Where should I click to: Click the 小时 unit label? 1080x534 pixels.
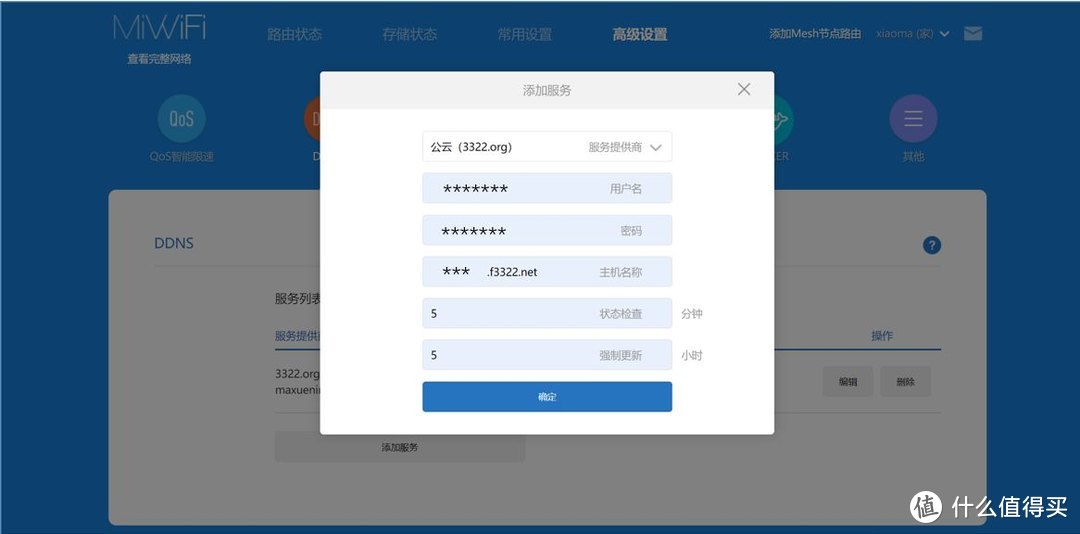pos(692,356)
